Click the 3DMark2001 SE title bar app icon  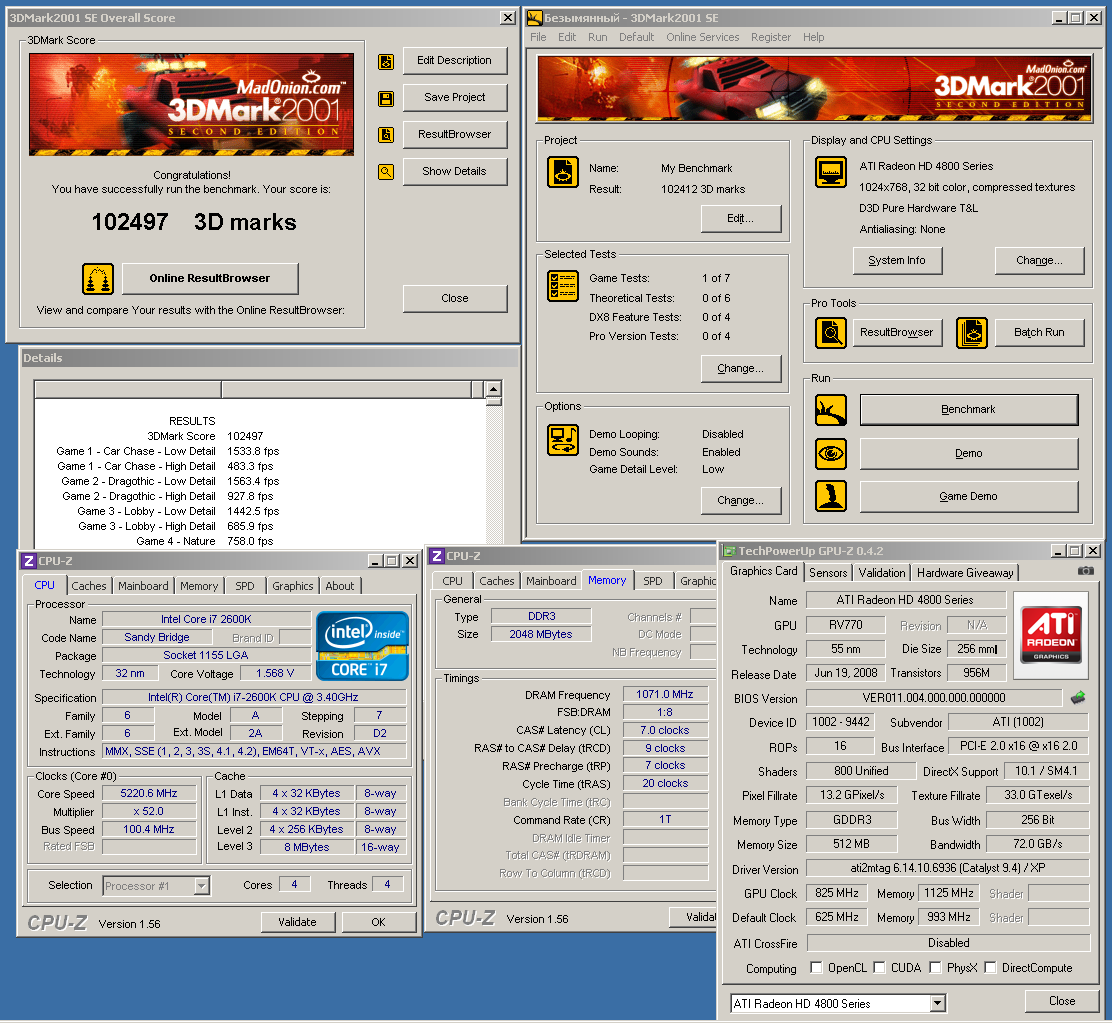tap(535, 18)
